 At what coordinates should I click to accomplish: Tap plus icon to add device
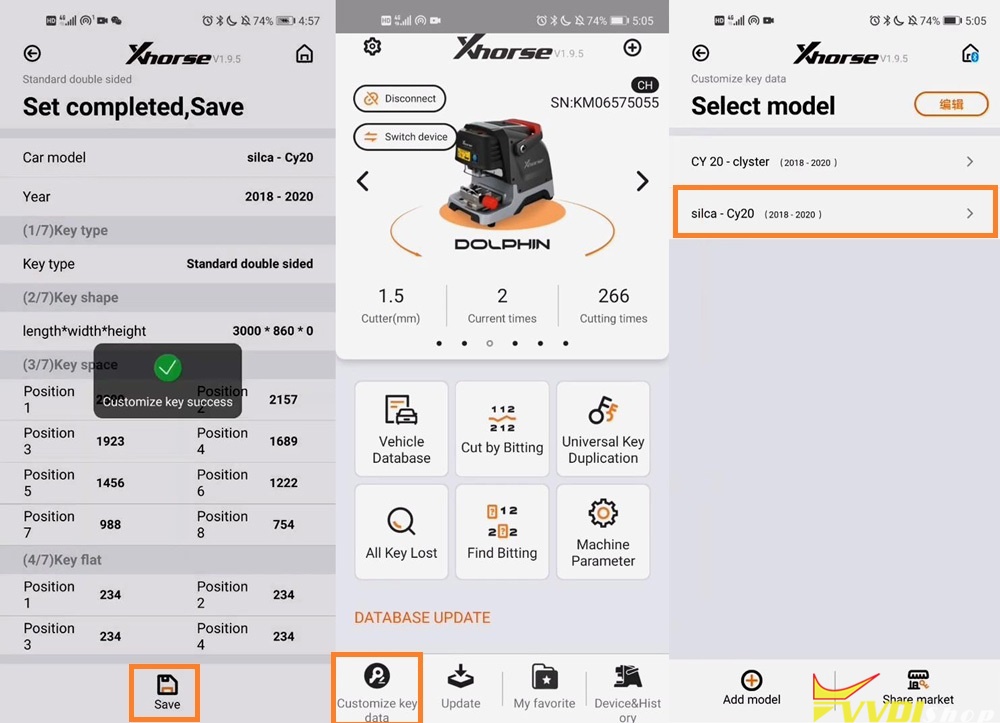632,48
